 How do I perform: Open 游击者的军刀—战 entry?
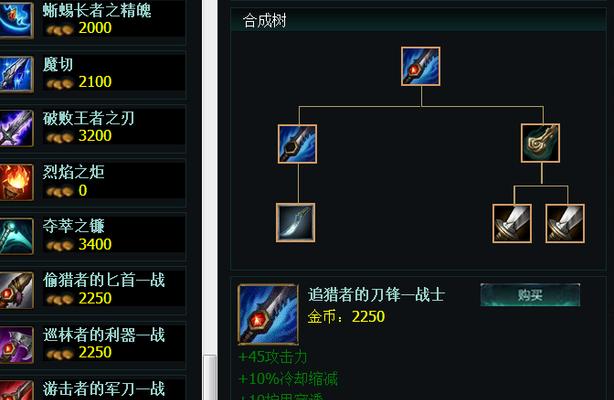coord(92,389)
